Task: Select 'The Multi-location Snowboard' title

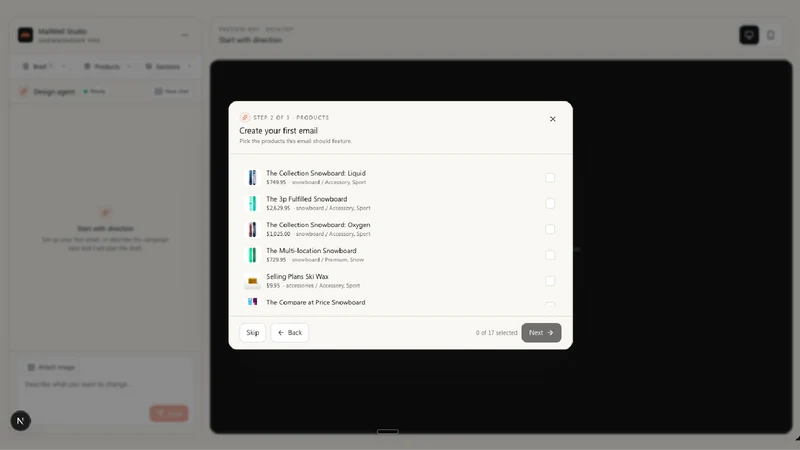Action: click(311, 251)
